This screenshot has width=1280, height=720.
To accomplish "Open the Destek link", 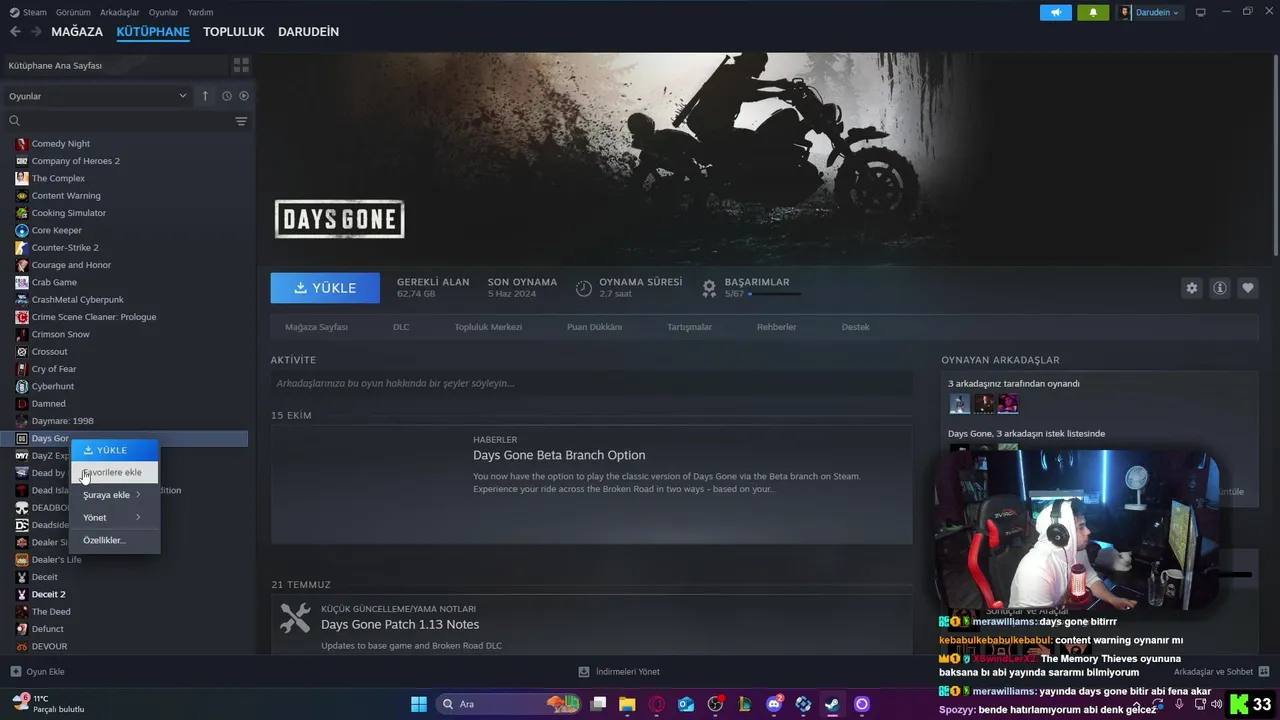I will (855, 327).
